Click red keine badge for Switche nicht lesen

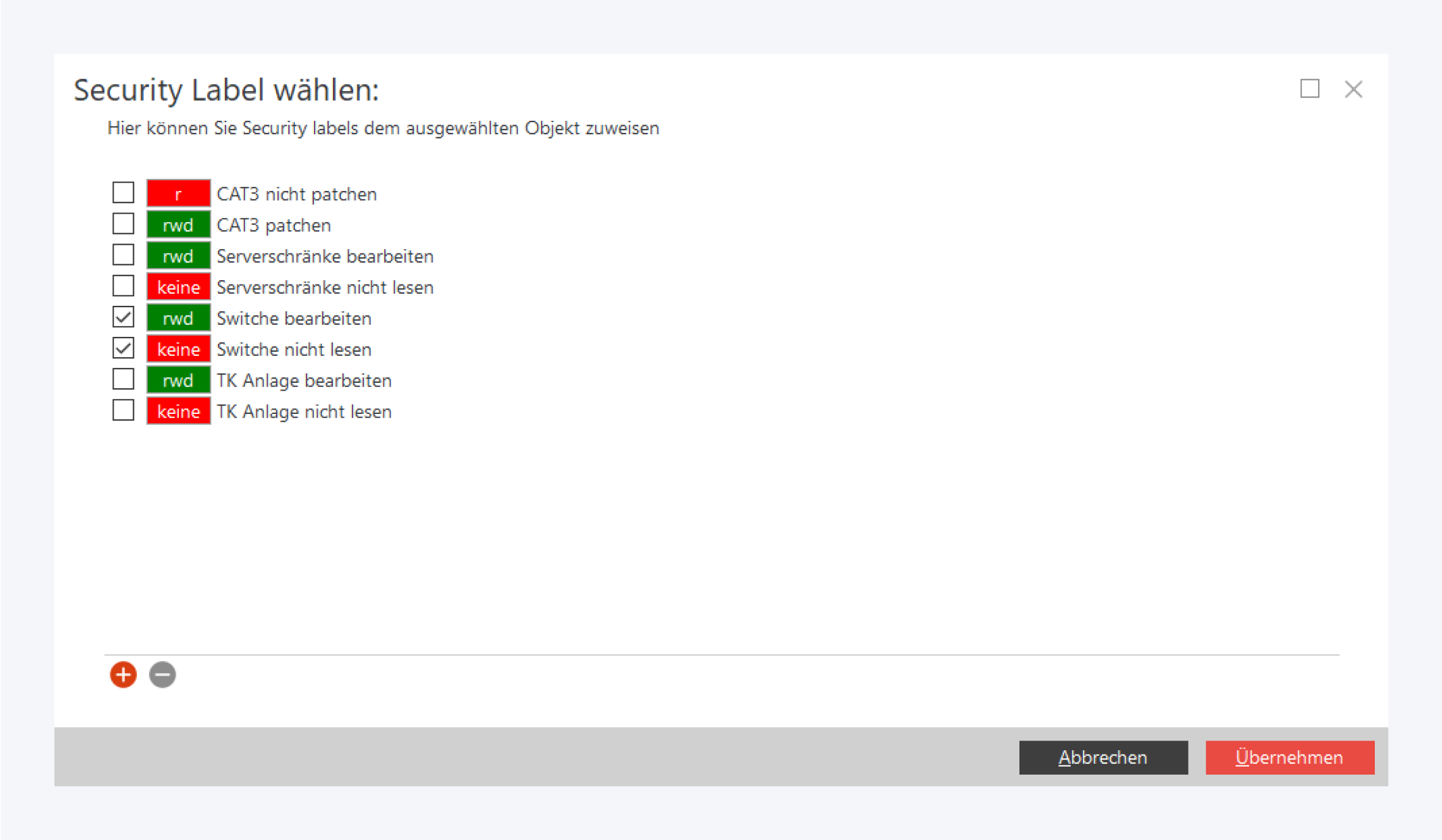(178, 349)
